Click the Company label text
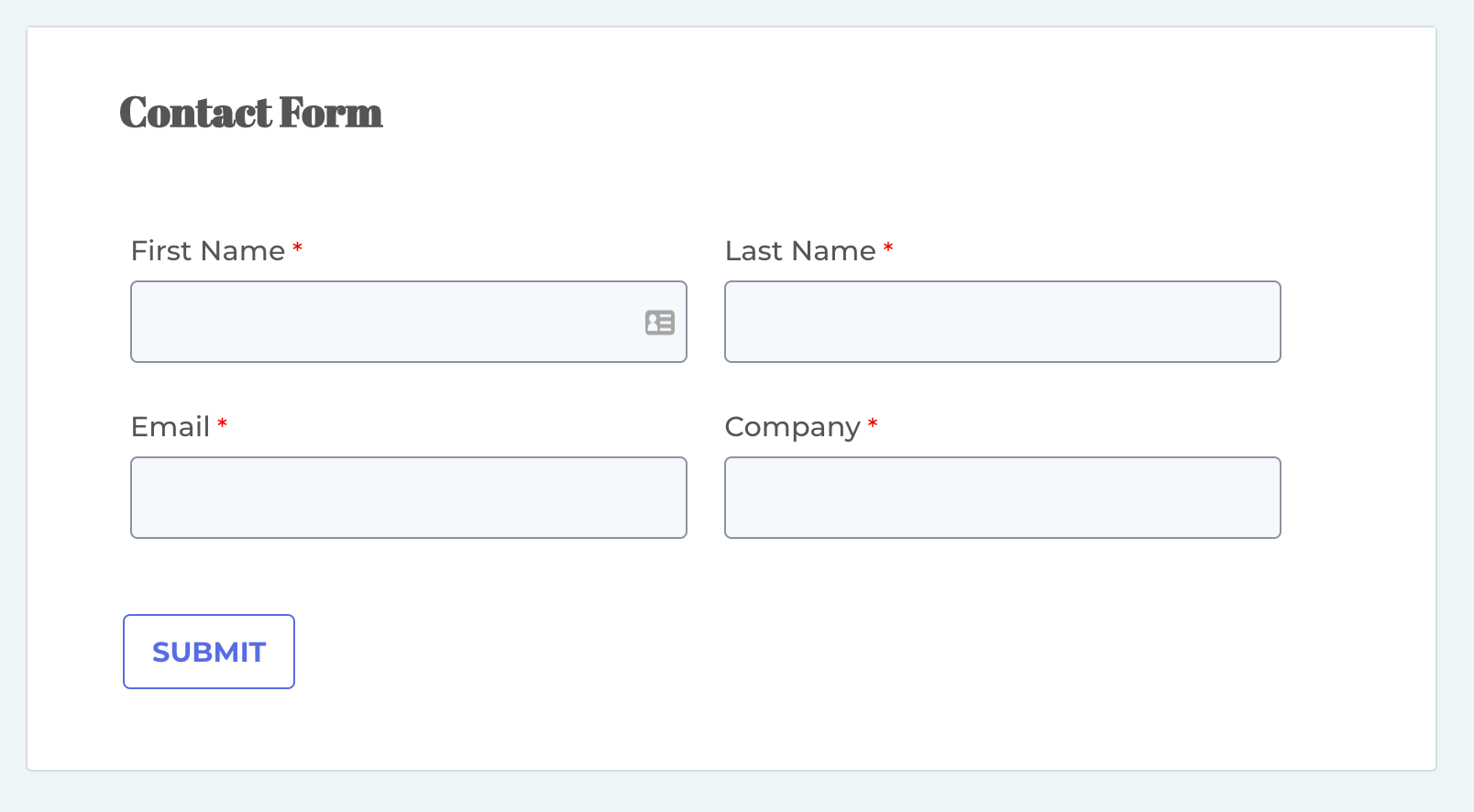This screenshot has height=812, width=1474. coord(793,428)
